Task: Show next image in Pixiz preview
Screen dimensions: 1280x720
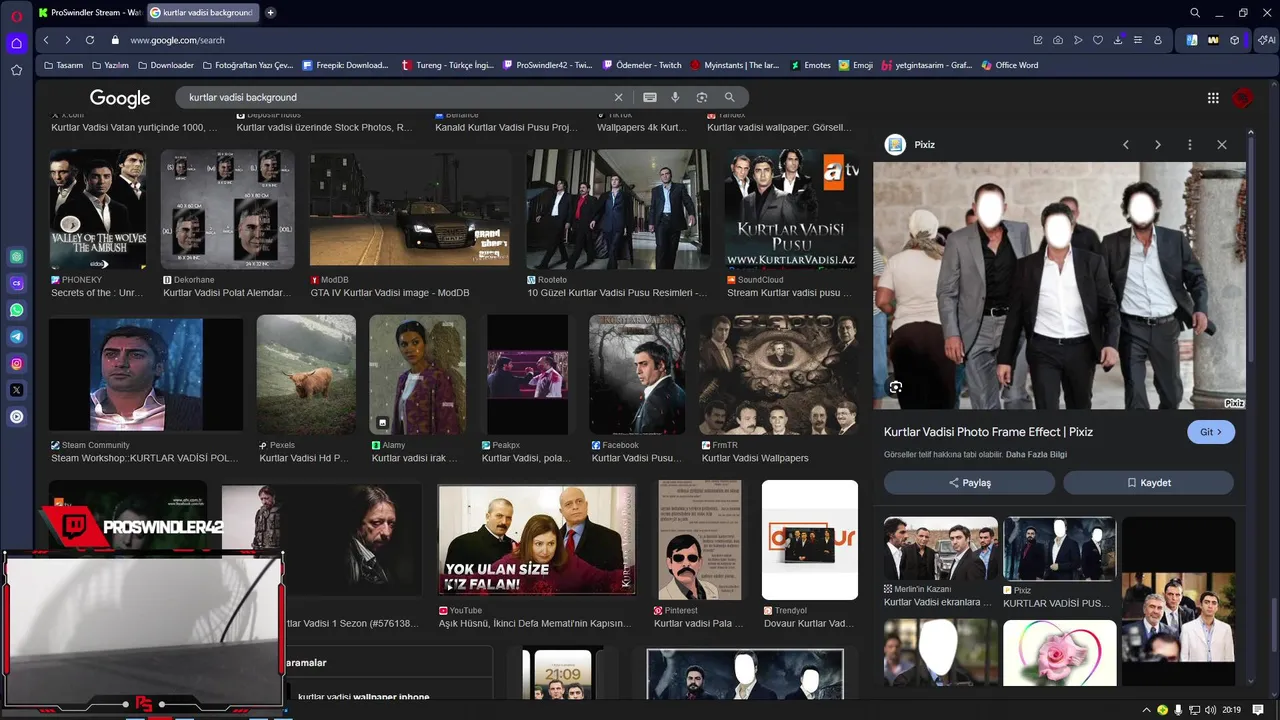Action: pyautogui.click(x=1158, y=145)
